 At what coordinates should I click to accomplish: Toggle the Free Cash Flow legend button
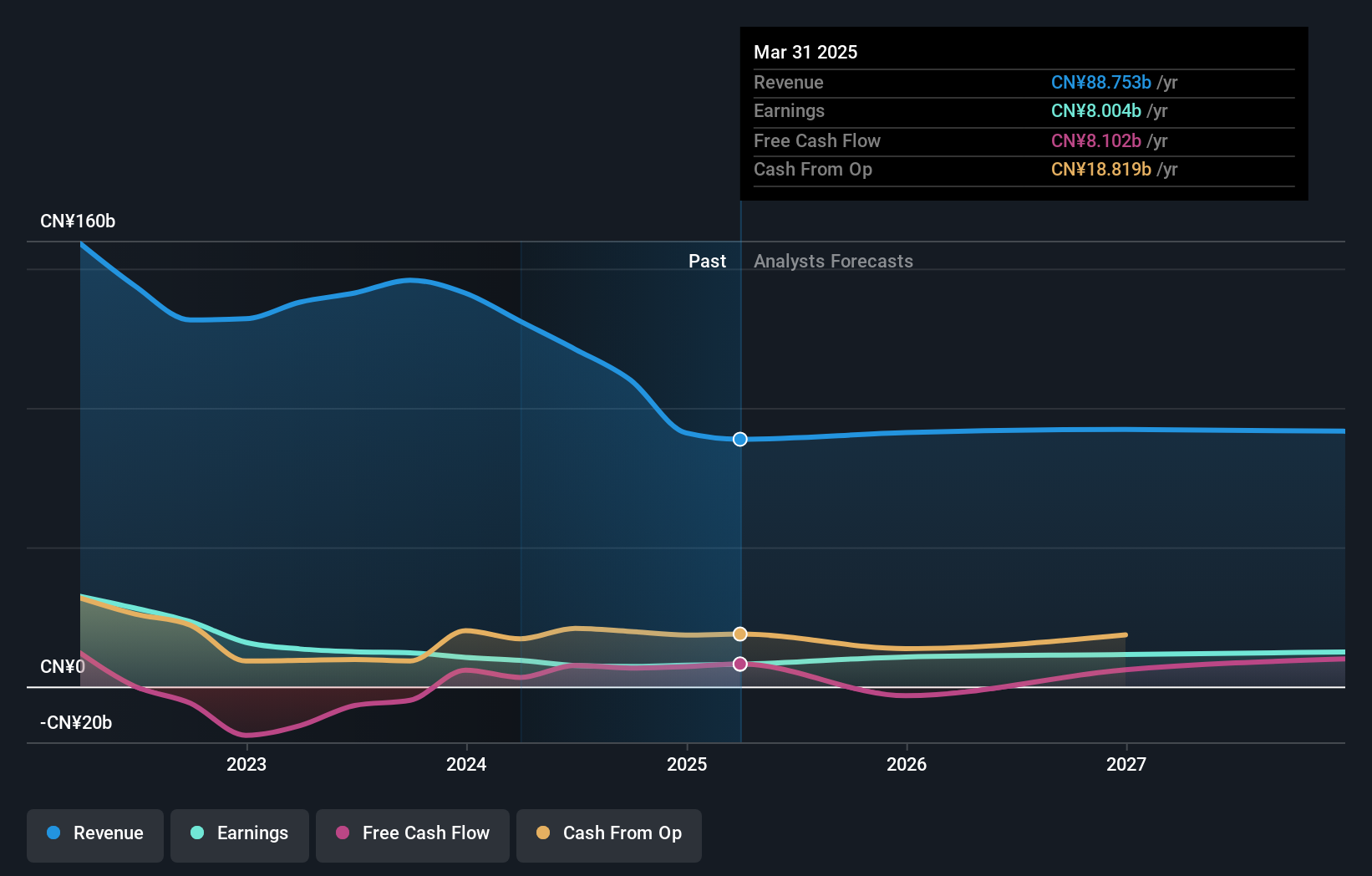413,835
